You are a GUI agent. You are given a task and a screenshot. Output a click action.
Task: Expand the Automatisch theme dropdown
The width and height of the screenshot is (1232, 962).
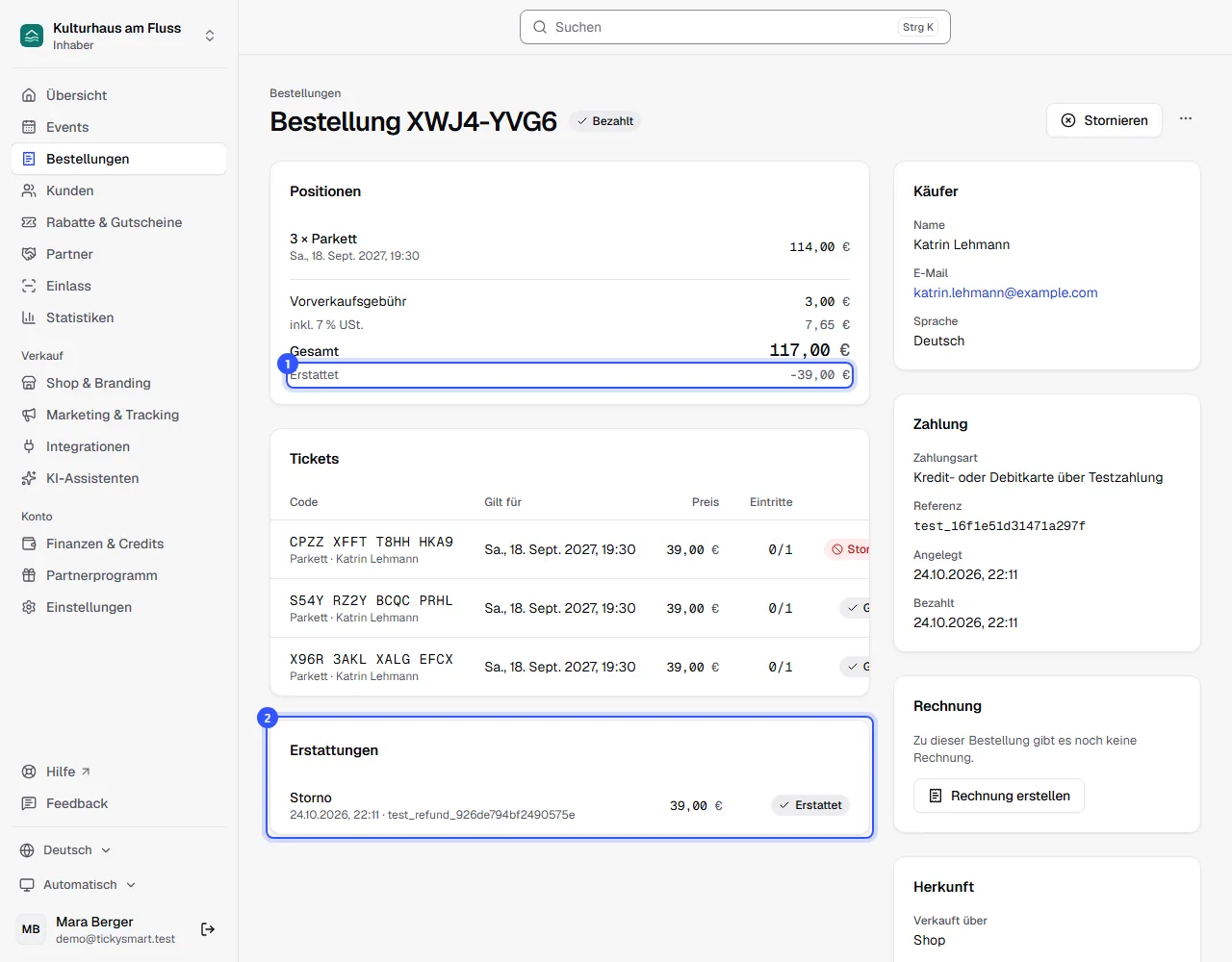(x=78, y=885)
